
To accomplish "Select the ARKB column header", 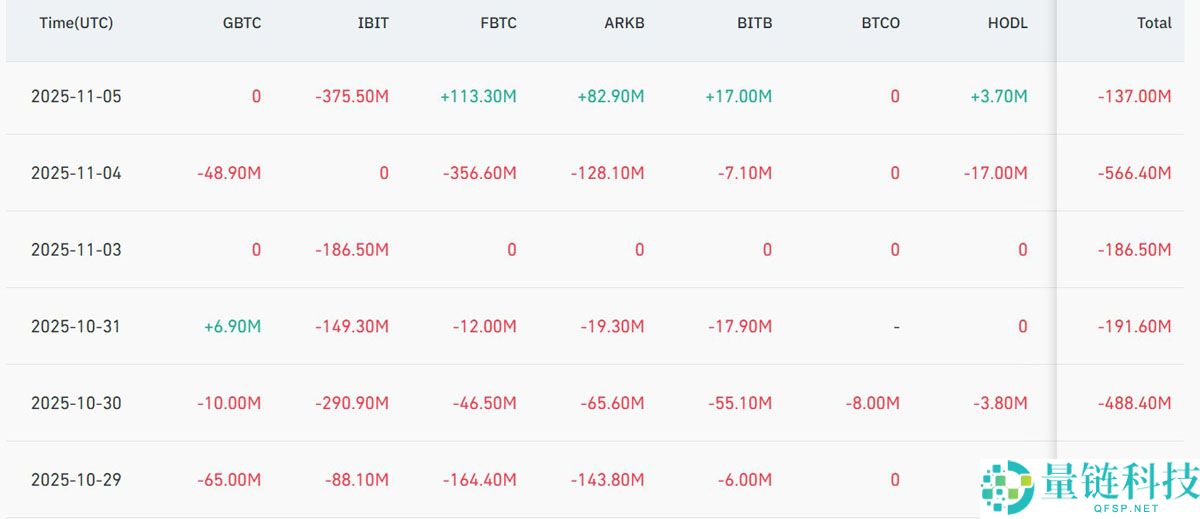I will tap(625, 23).
